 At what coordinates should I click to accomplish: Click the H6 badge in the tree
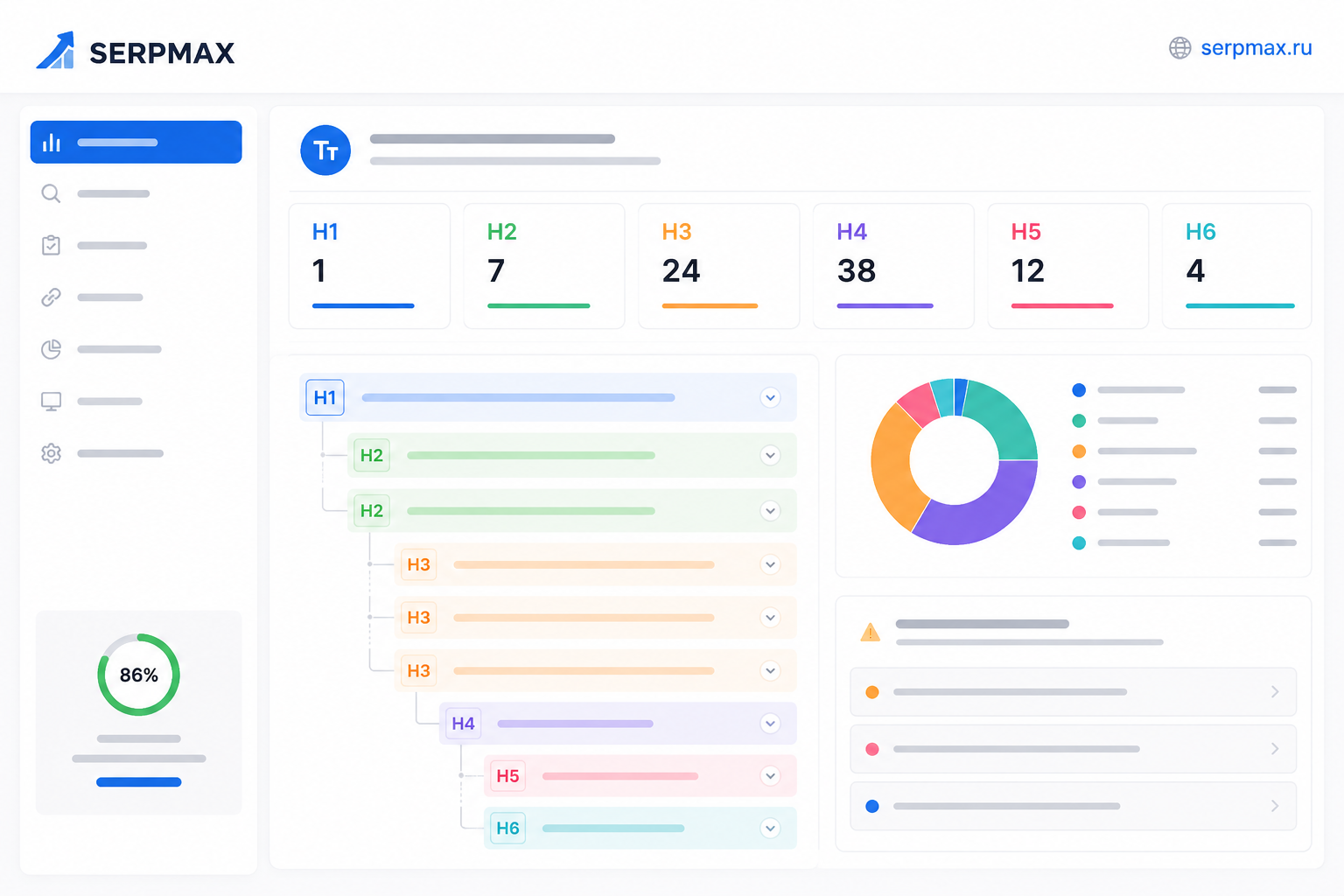tap(507, 828)
